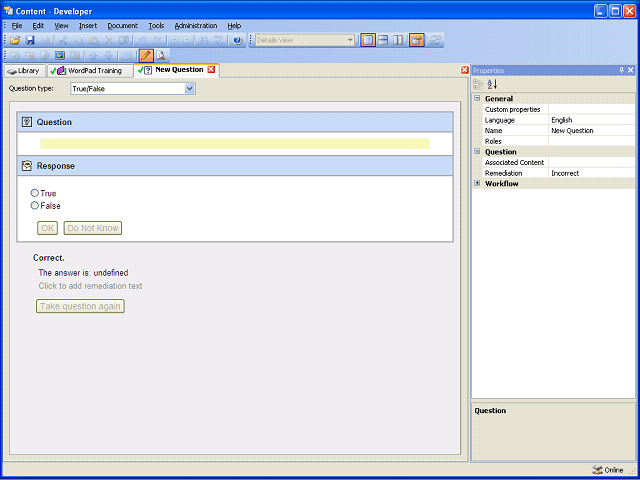Viewport: 640px width, 480px height.
Task: Open the Help menu
Action: point(234,25)
